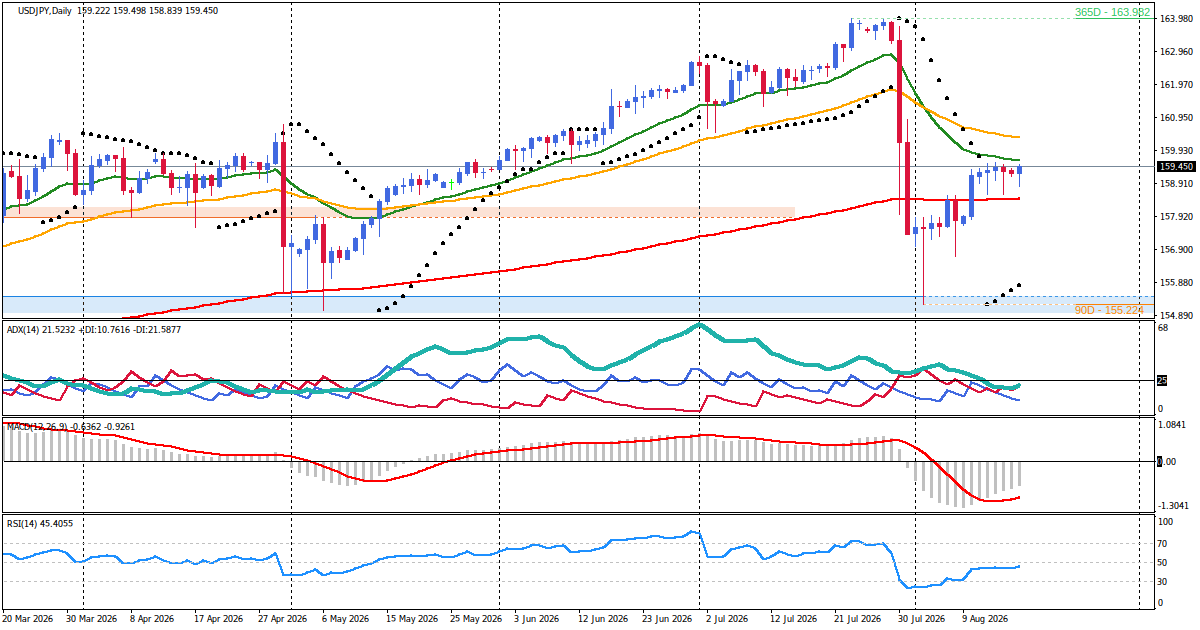Screen dimensions: 1200x630
Task: Click the 68 value on ADX scale
Action: pos(1163,327)
